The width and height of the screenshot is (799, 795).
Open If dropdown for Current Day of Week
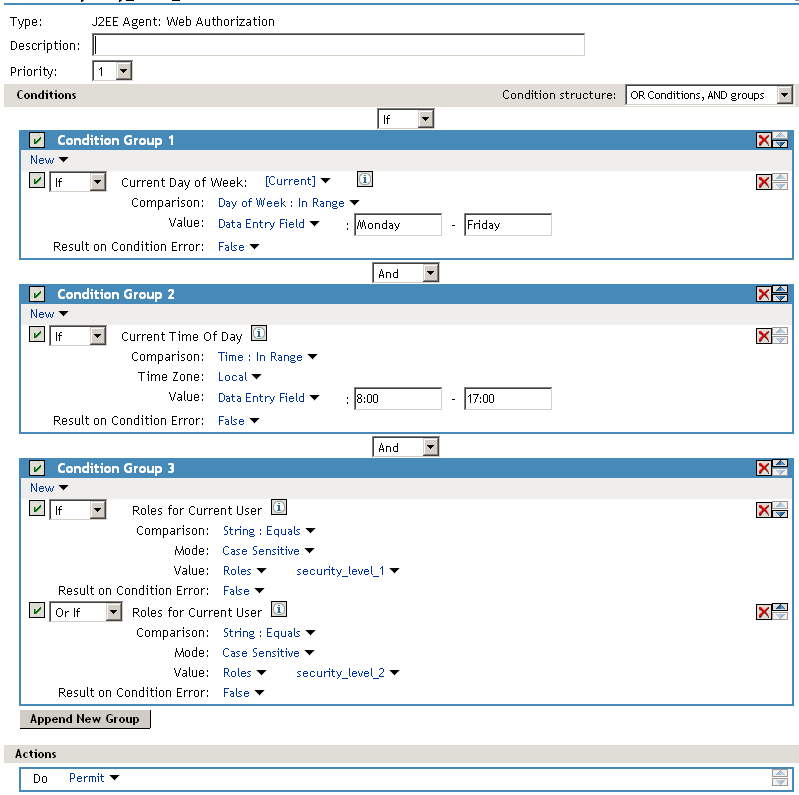(77, 182)
